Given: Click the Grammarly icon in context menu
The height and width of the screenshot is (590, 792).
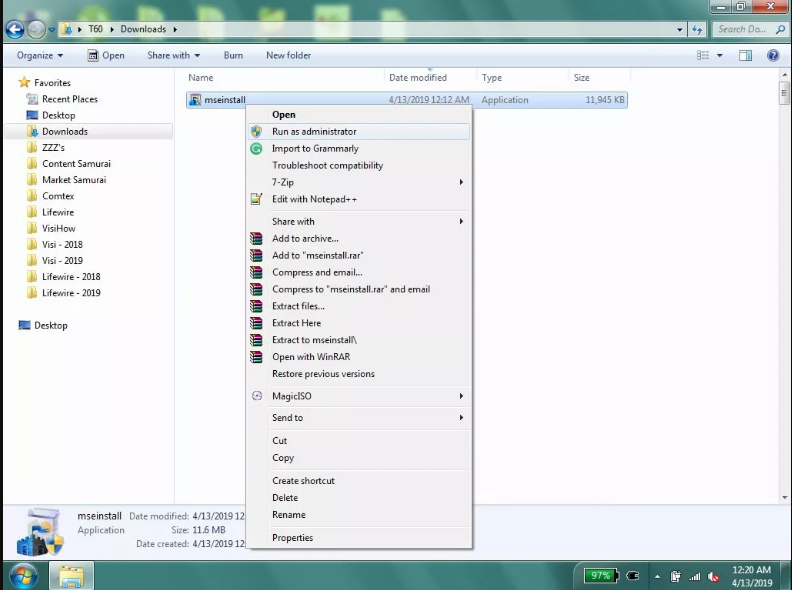Looking at the screenshot, I should coord(257,149).
